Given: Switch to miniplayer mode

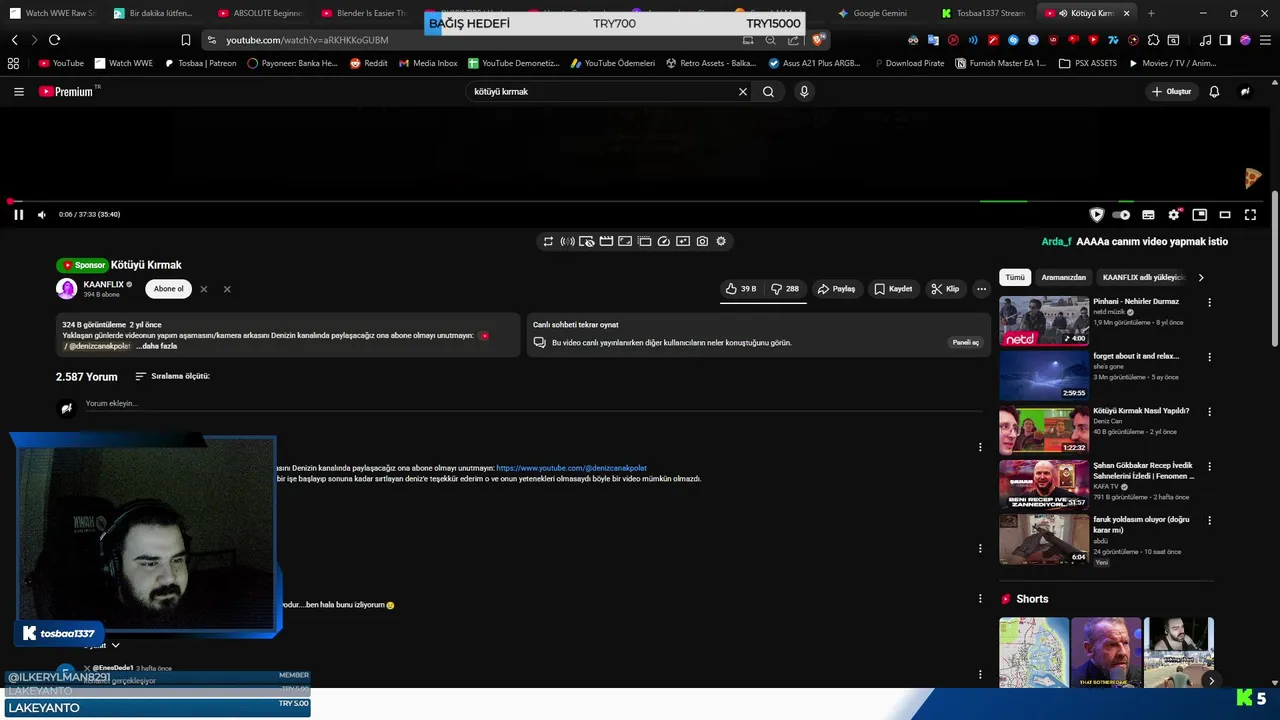Looking at the screenshot, I should (x=1200, y=215).
